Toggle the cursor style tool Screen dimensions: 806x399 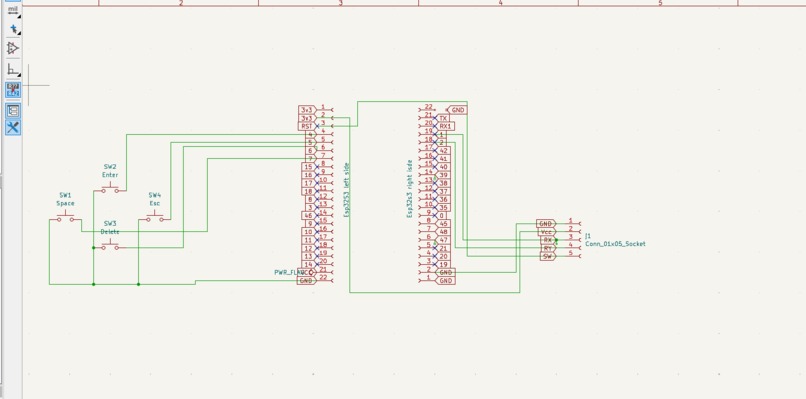coord(13,29)
